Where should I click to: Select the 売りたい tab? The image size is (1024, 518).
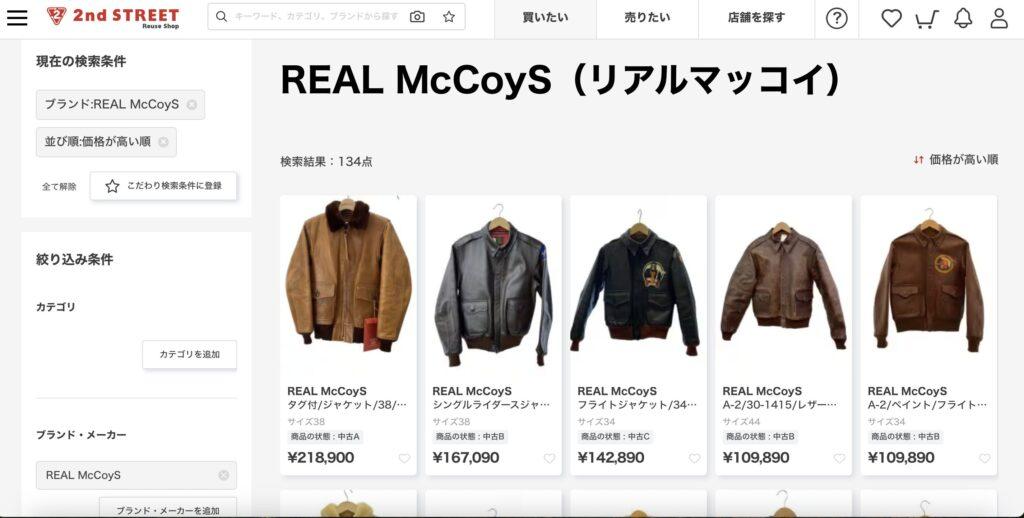647,18
